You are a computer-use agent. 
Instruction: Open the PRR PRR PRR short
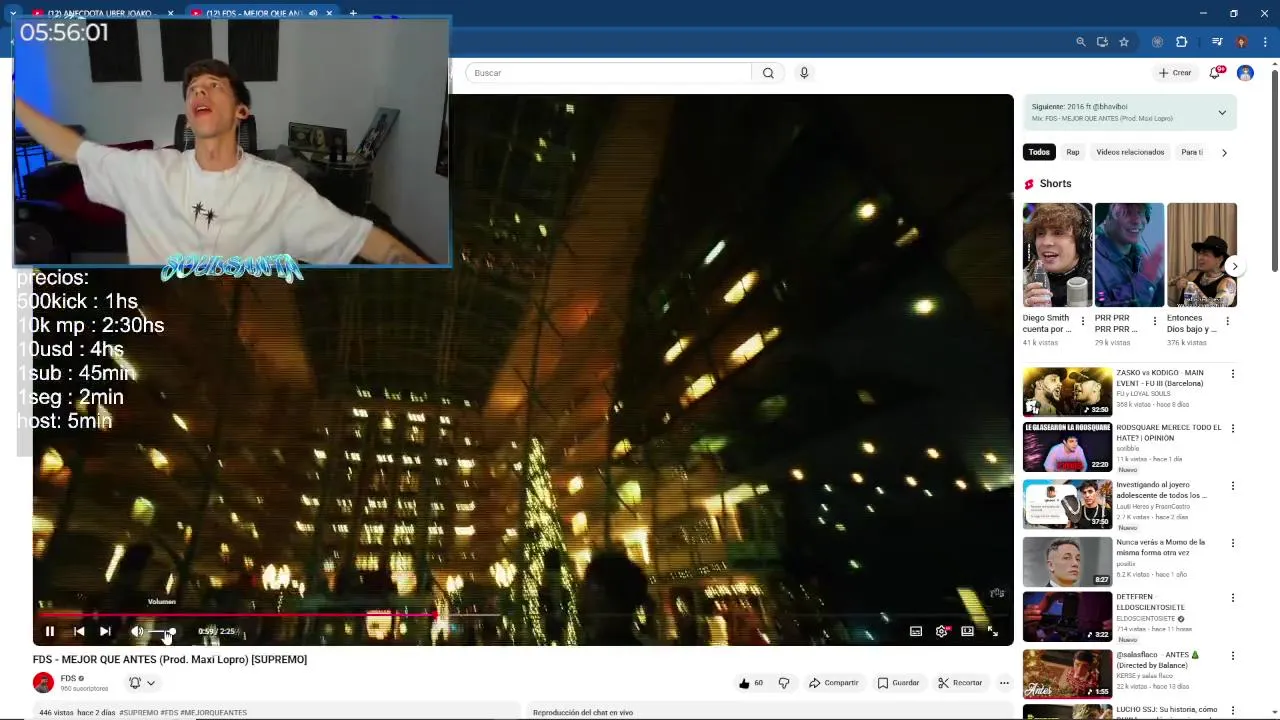(1129, 255)
